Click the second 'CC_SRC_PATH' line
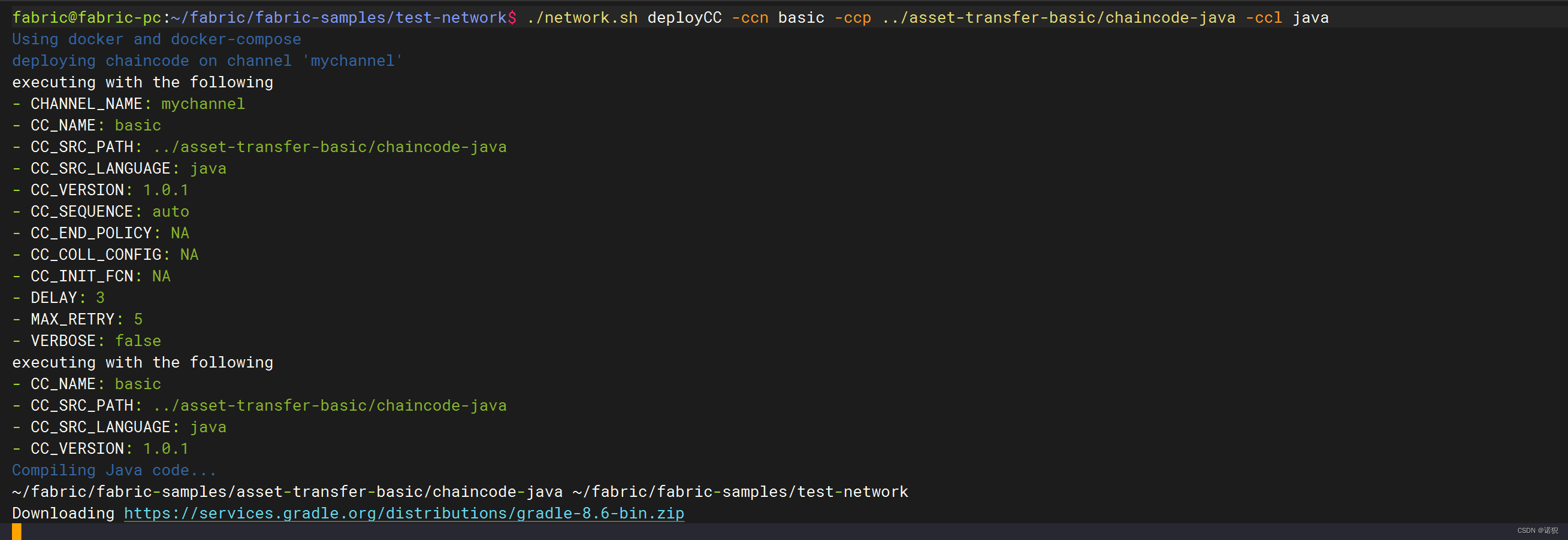Screen dimensions: 1568x540 (x=259, y=406)
